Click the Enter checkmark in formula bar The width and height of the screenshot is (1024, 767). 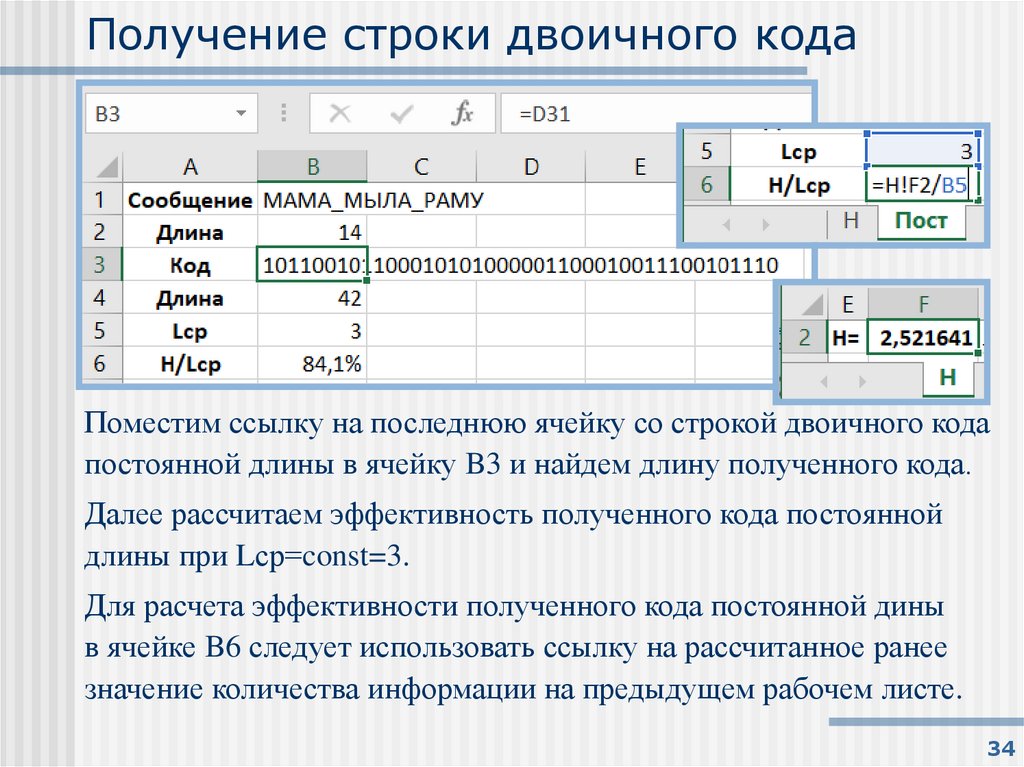[x=400, y=113]
